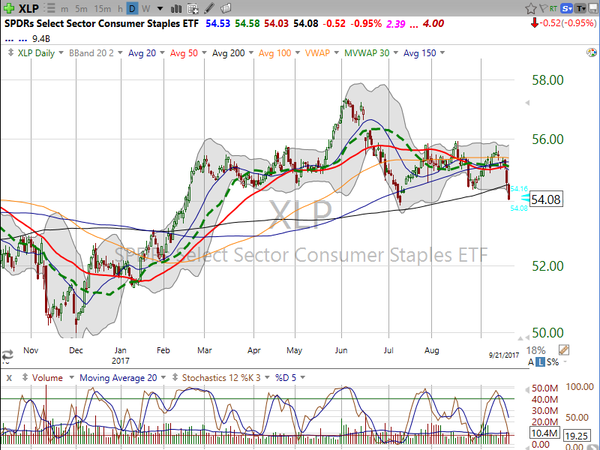Flag the XLP symbol
Screen dimensions: 600x450
[x=543, y=8]
